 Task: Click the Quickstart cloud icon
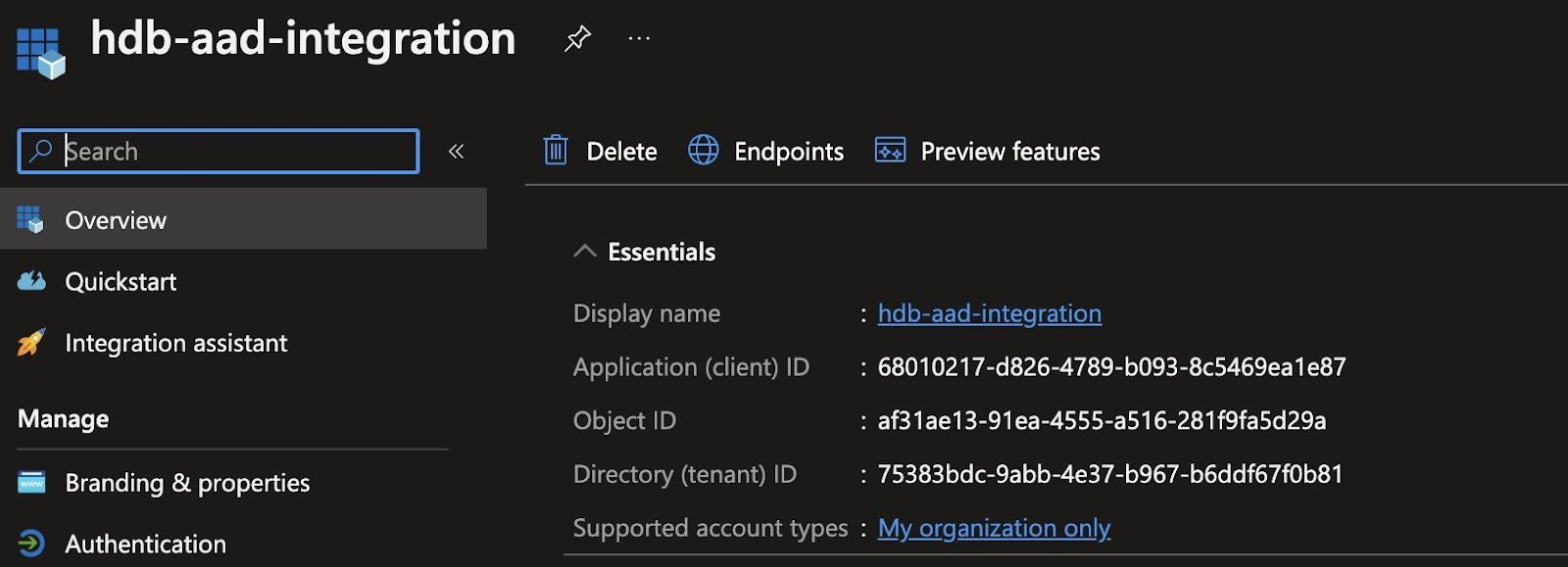(31, 282)
